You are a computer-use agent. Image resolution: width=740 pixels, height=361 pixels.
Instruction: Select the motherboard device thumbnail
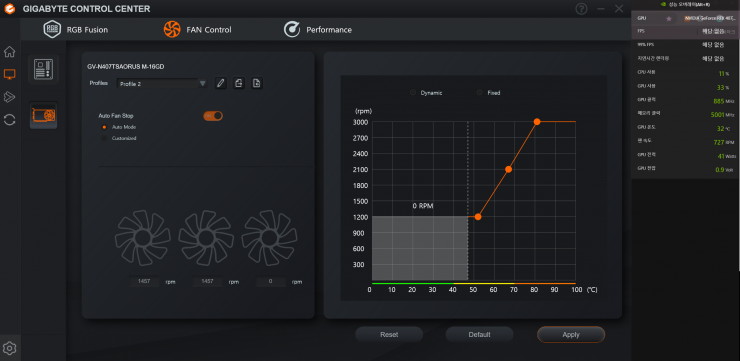coord(43,69)
